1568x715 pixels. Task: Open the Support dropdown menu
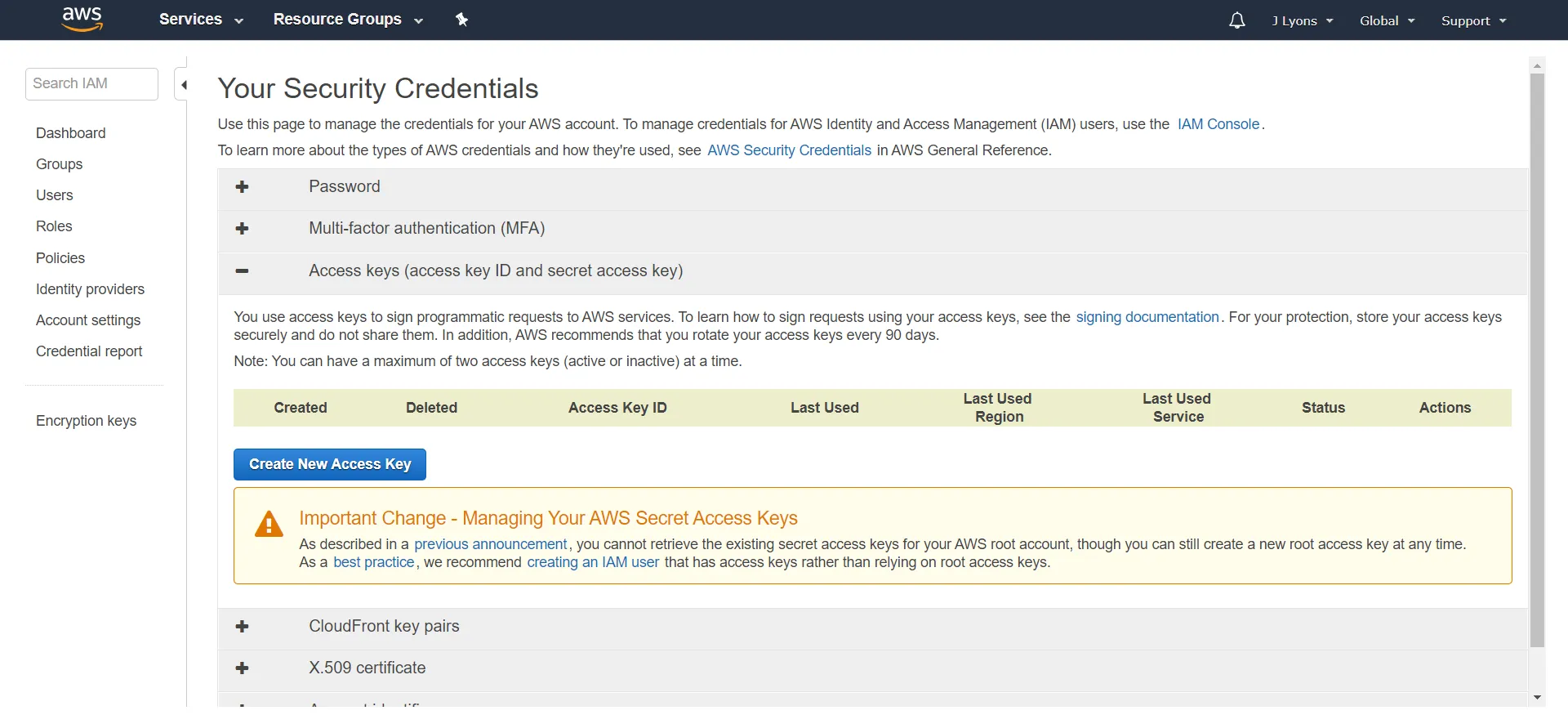coord(1473,20)
